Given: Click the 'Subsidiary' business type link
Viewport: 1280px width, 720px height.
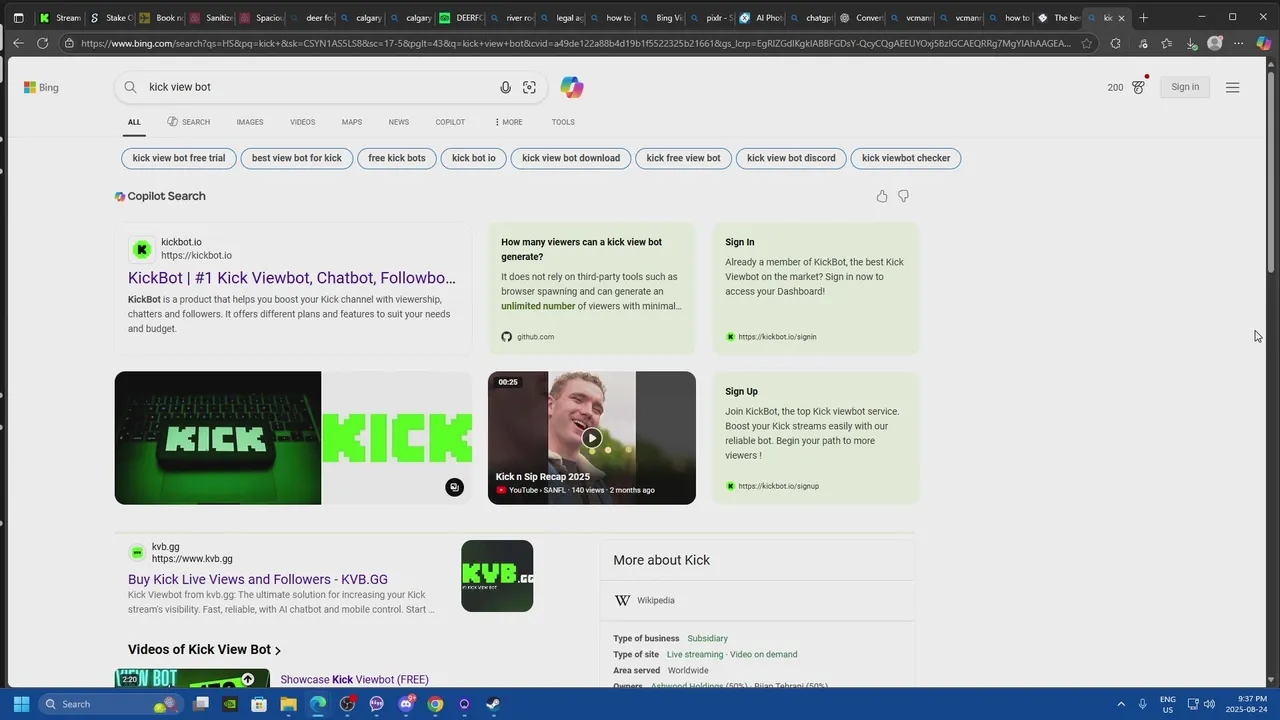Looking at the screenshot, I should [x=707, y=638].
